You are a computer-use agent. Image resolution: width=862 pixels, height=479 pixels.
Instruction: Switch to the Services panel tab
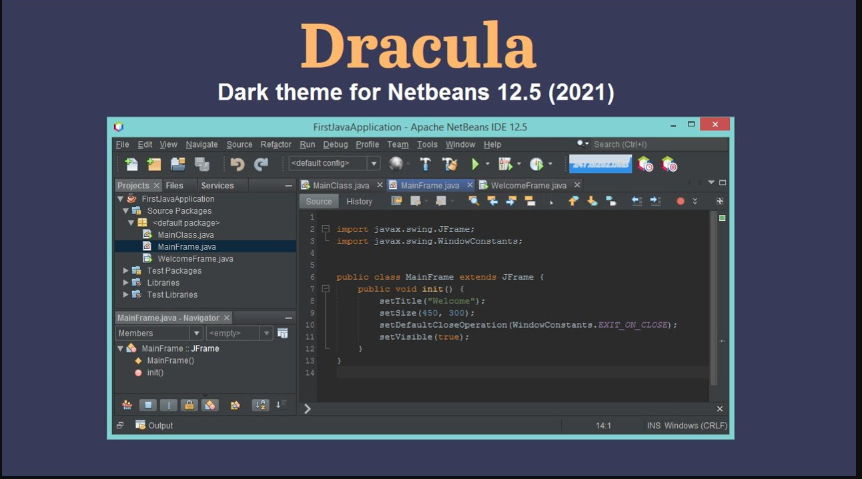click(217, 186)
